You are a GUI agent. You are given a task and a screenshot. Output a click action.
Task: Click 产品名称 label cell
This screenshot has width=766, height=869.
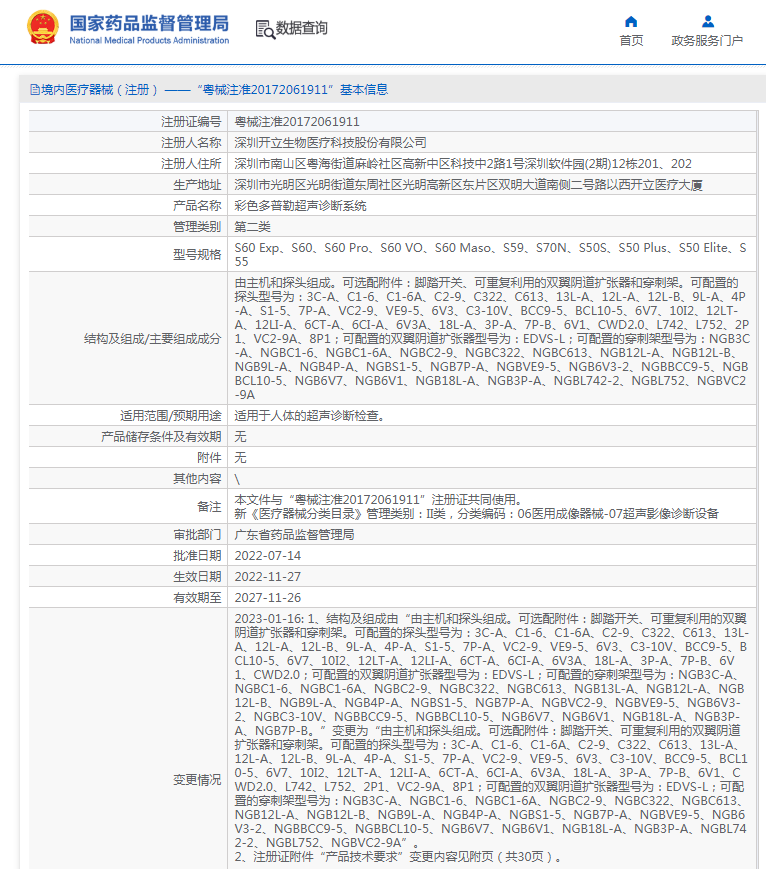[x=128, y=206]
